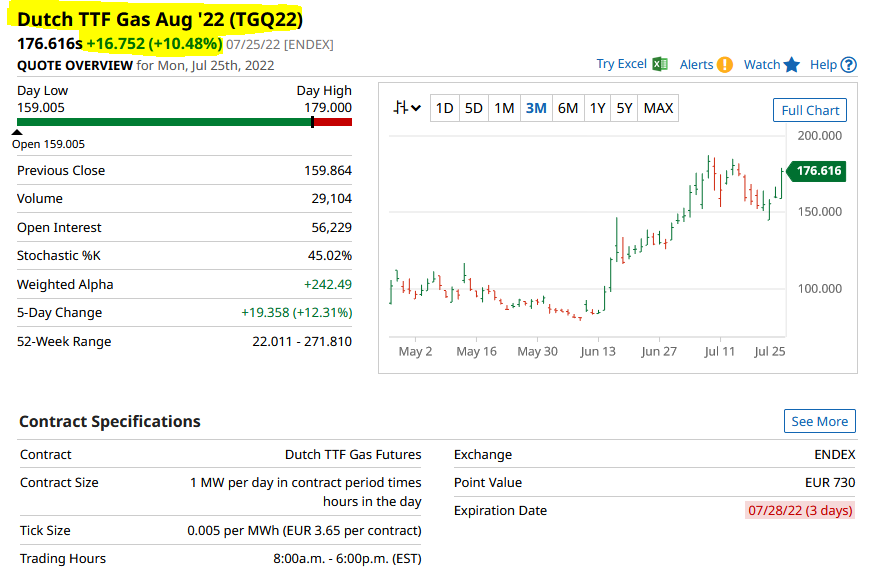Select the 6M chart period

[x=568, y=108]
